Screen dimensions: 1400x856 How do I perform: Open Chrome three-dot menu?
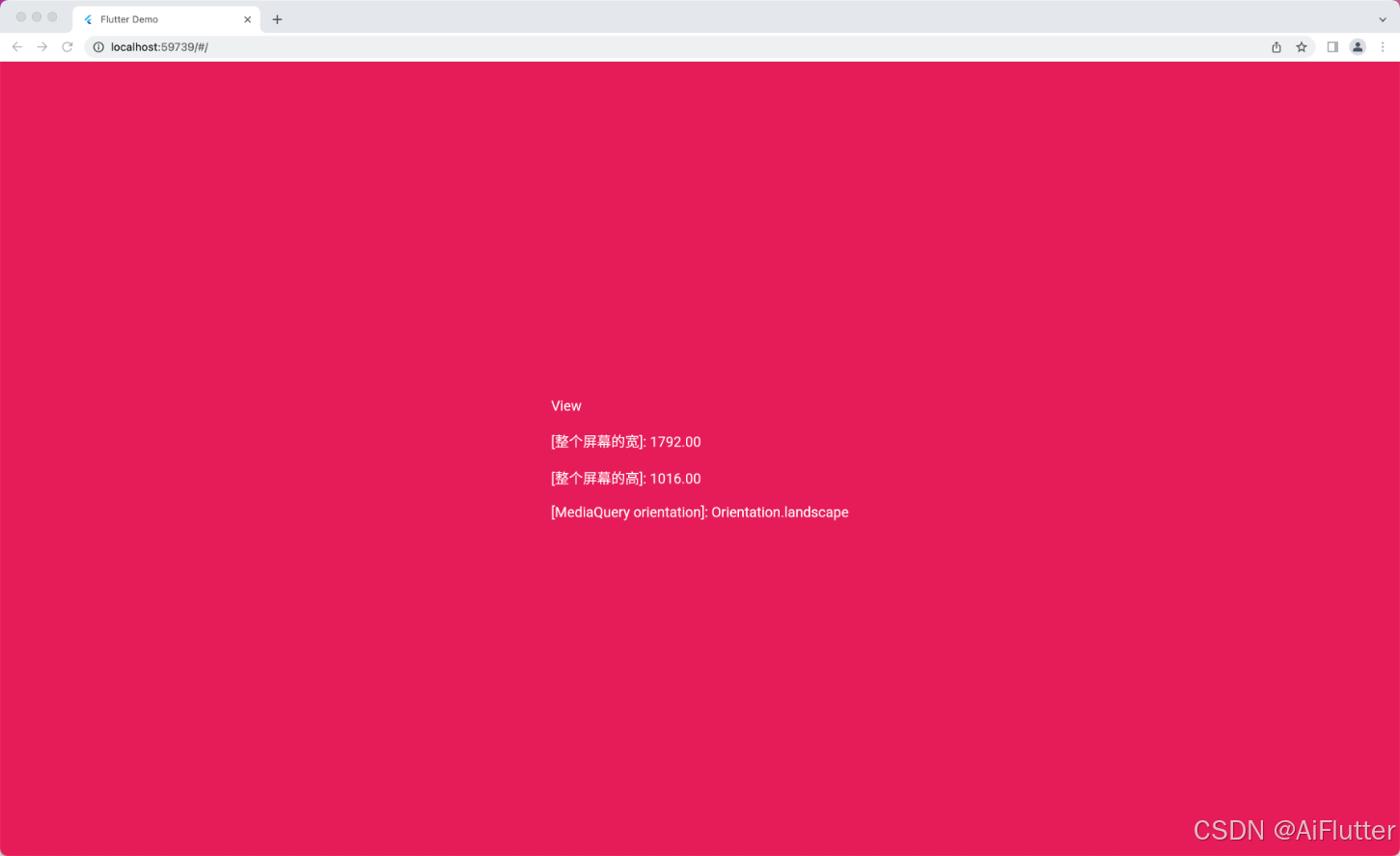(1383, 46)
